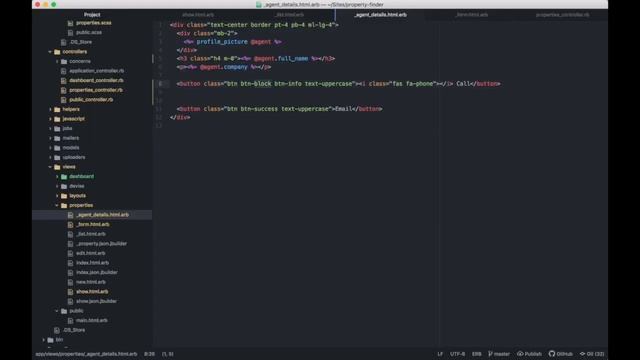Open properties_controller.rb in tree

click(x=96, y=90)
